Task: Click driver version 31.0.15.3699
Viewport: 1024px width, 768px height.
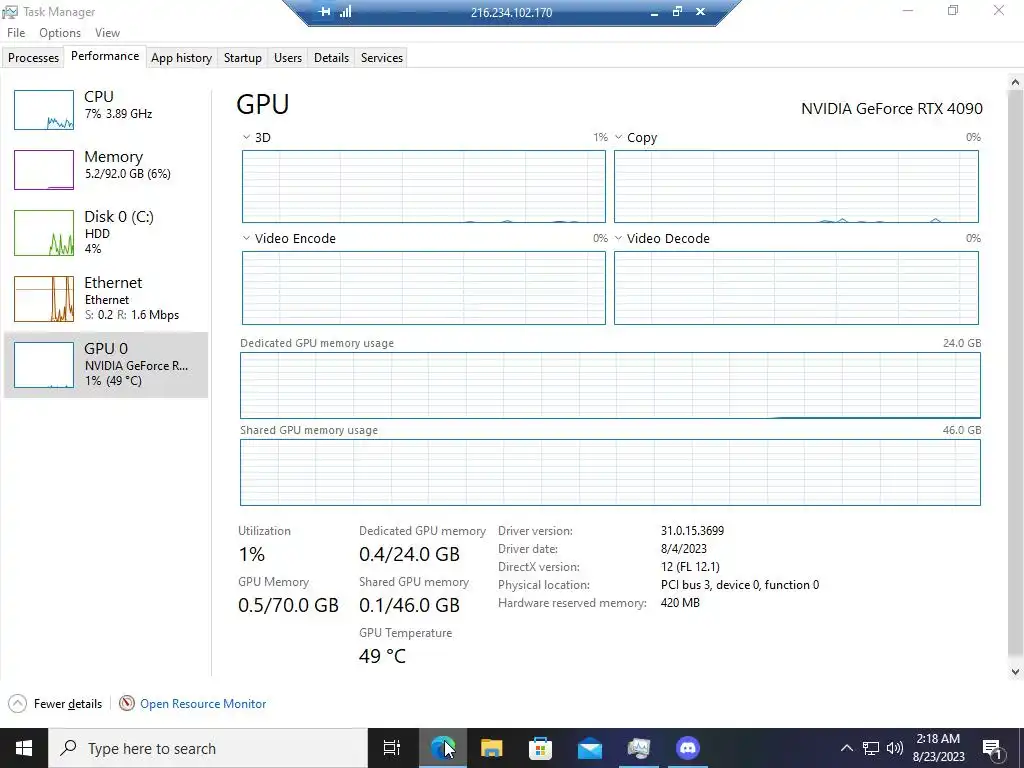Action: (692, 531)
